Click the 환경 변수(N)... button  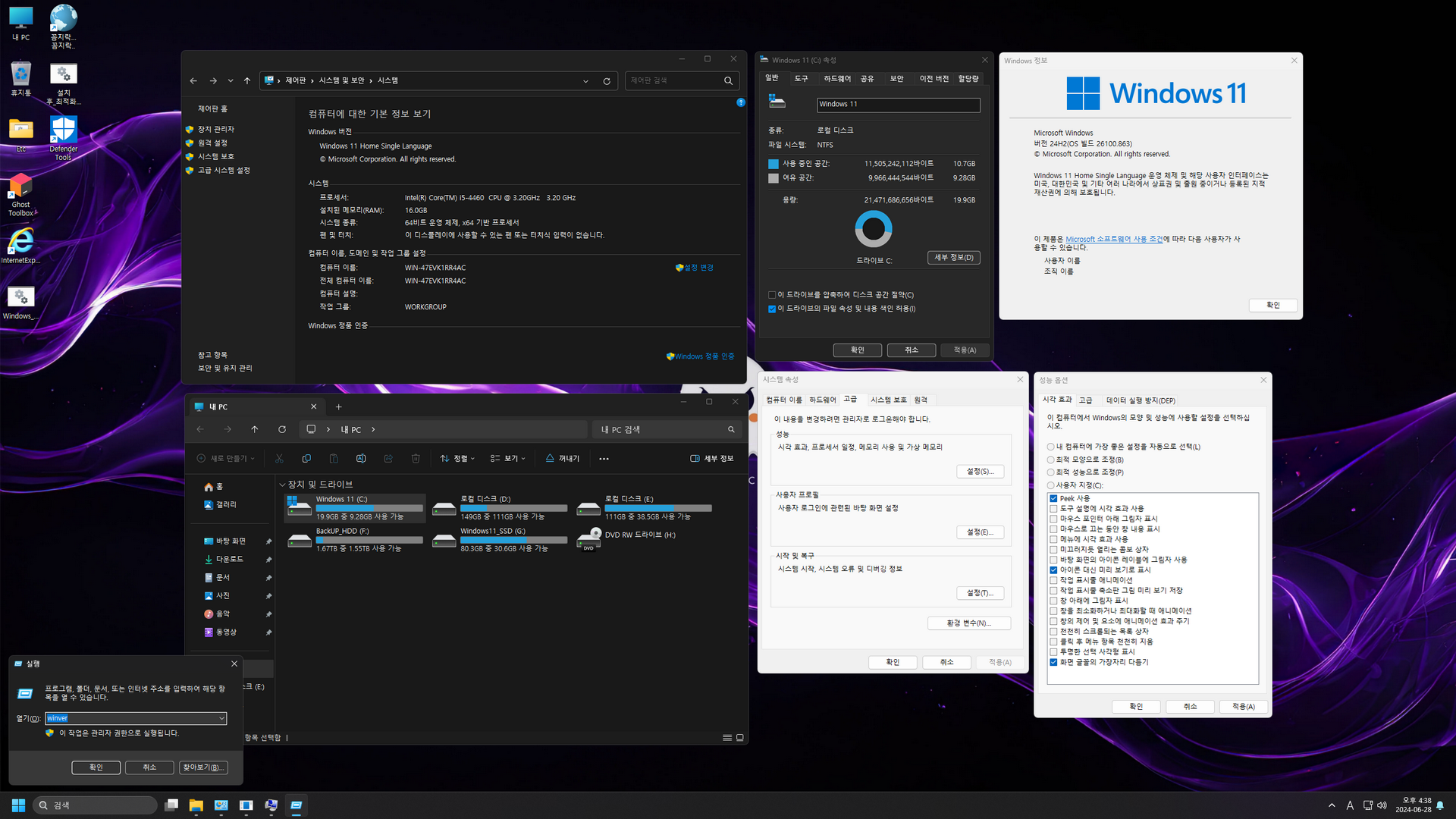pos(968,623)
